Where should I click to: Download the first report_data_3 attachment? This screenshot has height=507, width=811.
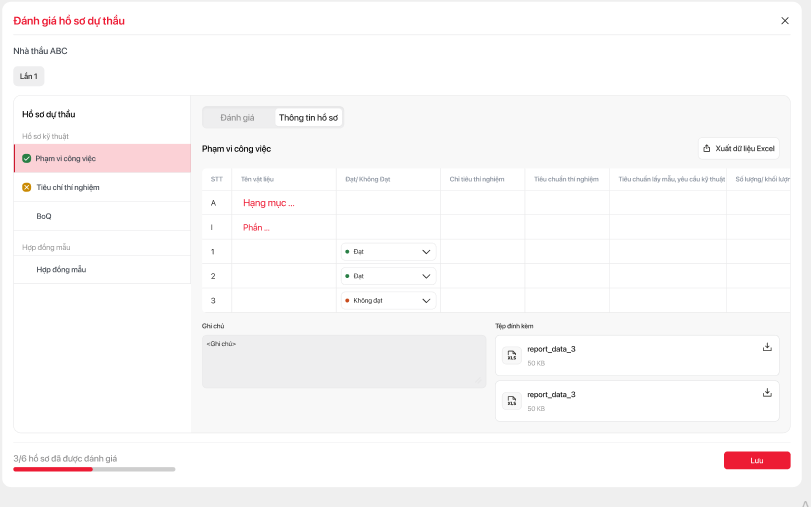click(767, 347)
